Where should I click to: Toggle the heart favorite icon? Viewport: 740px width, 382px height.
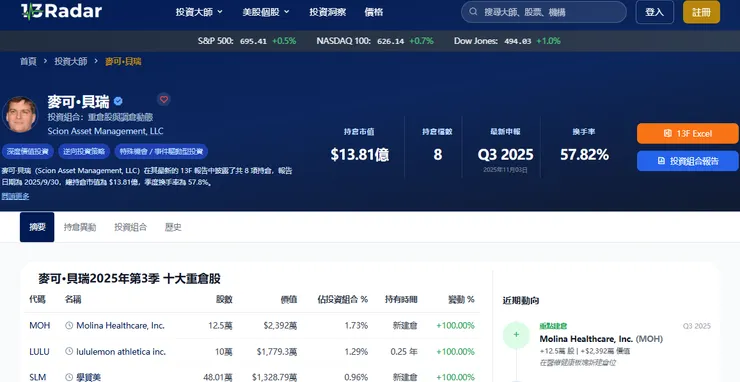pos(164,99)
